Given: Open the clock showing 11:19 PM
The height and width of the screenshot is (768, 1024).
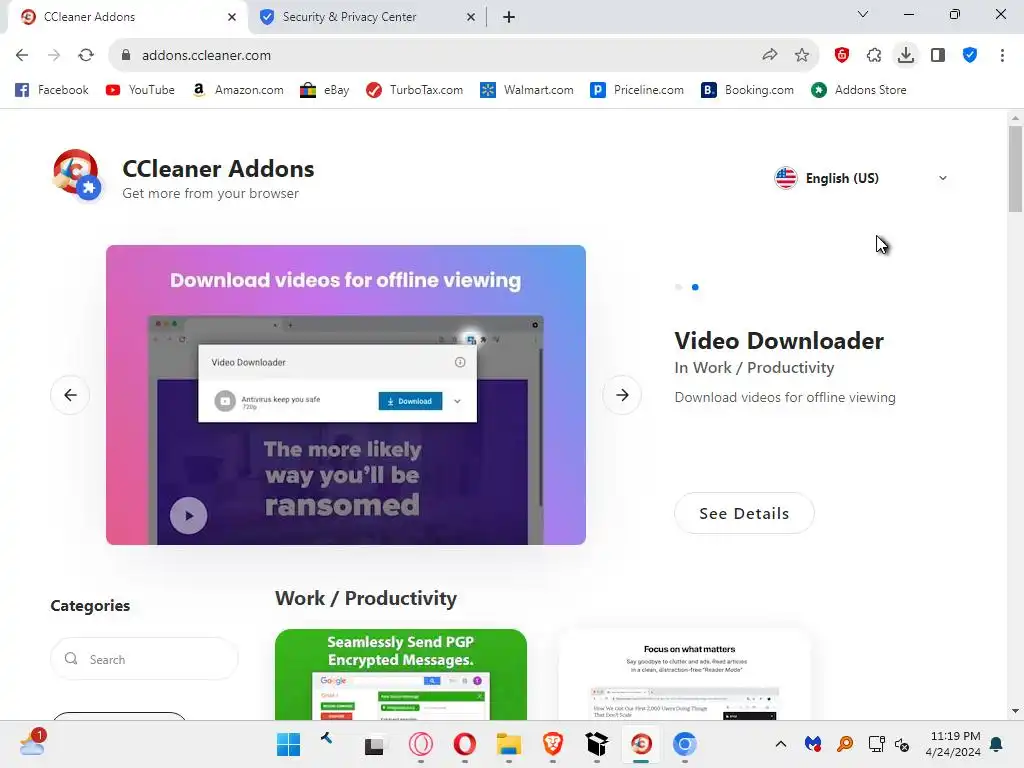Looking at the screenshot, I should [953, 744].
